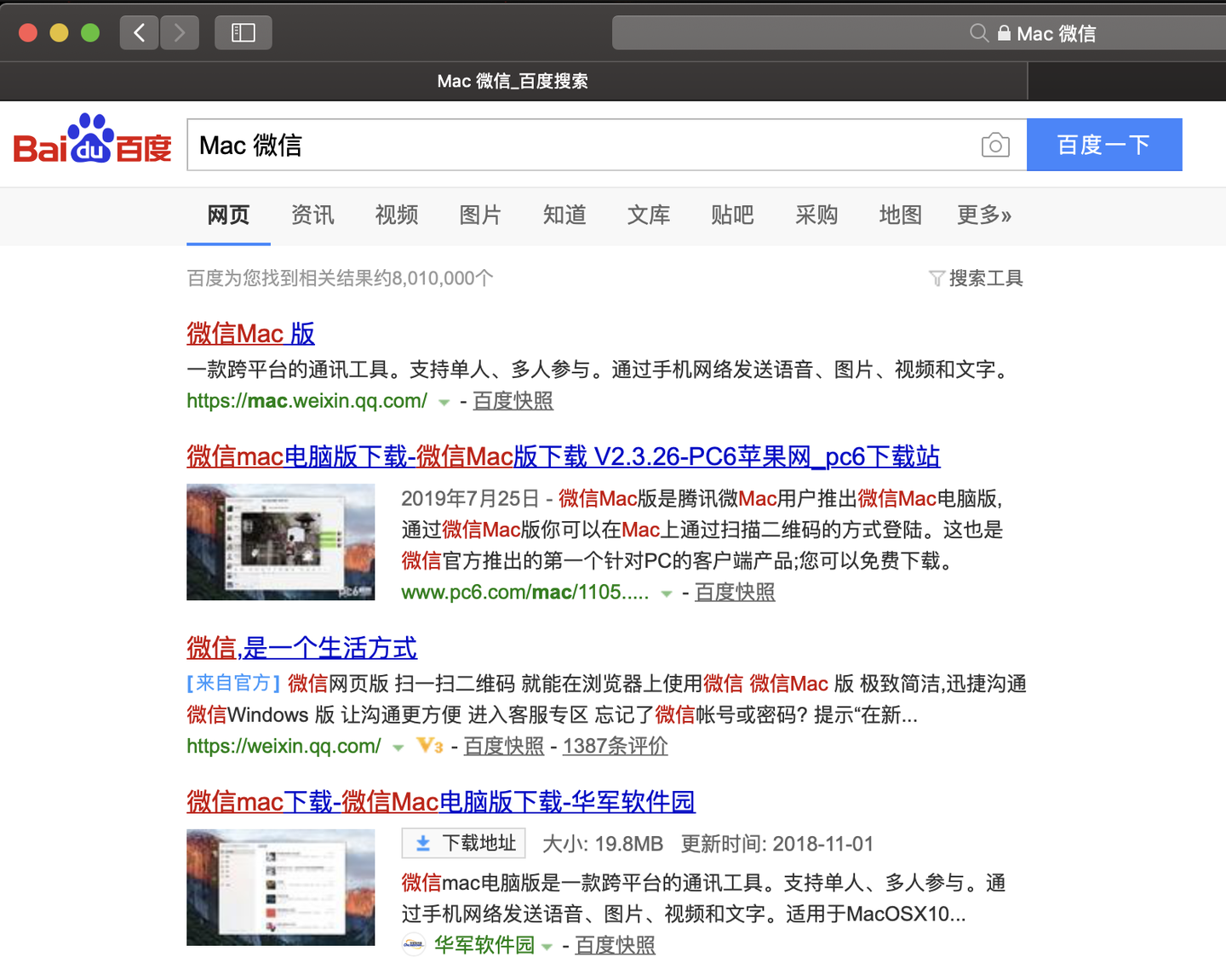Open 更多» to see more categories
The height and width of the screenshot is (980, 1226).
[x=984, y=215]
